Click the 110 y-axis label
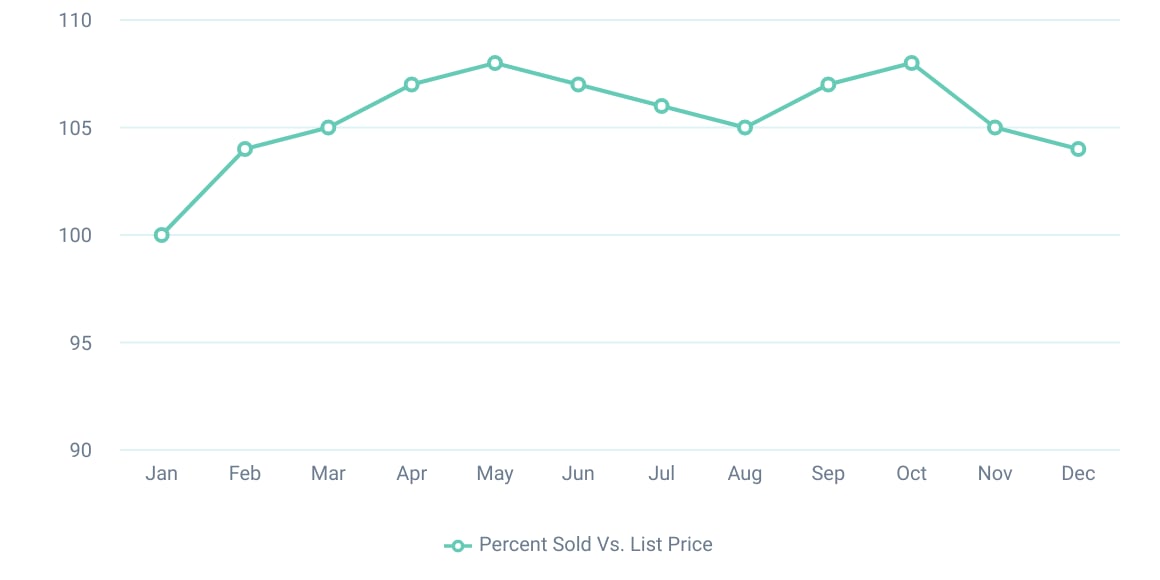The width and height of the screenshot is (1160, 580). (x=75, y=21)
